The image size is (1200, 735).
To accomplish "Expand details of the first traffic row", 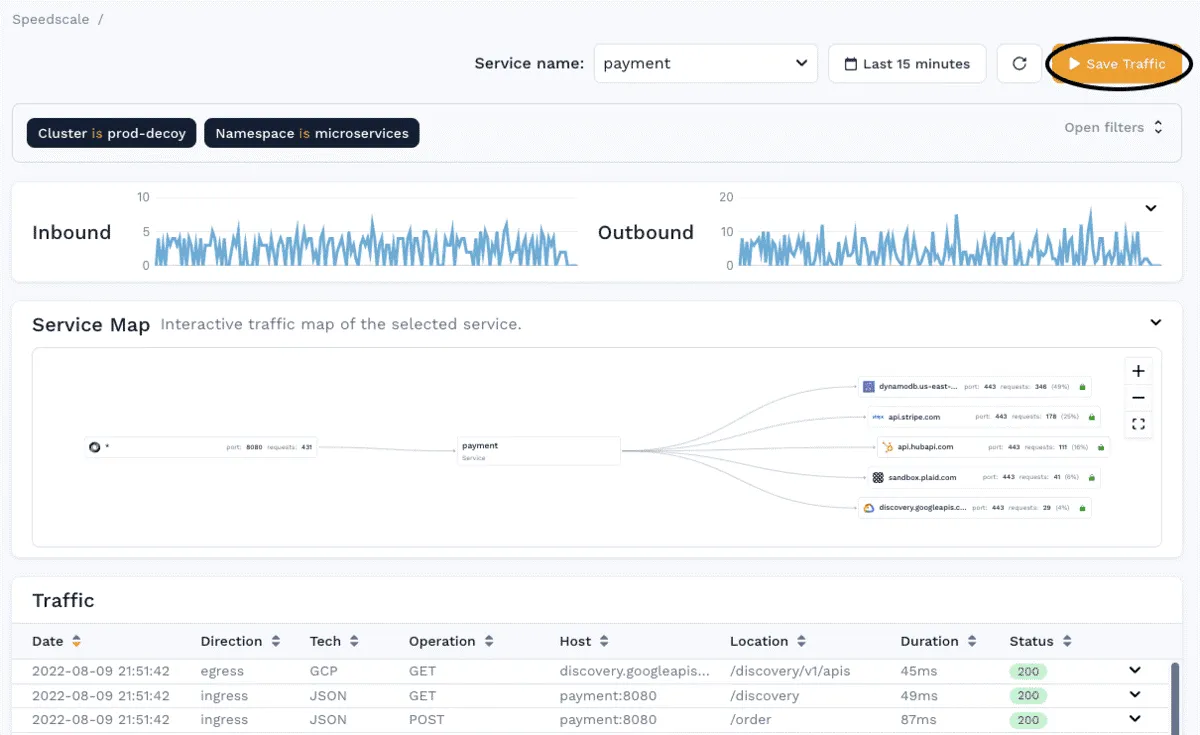I will point(1135,670).
